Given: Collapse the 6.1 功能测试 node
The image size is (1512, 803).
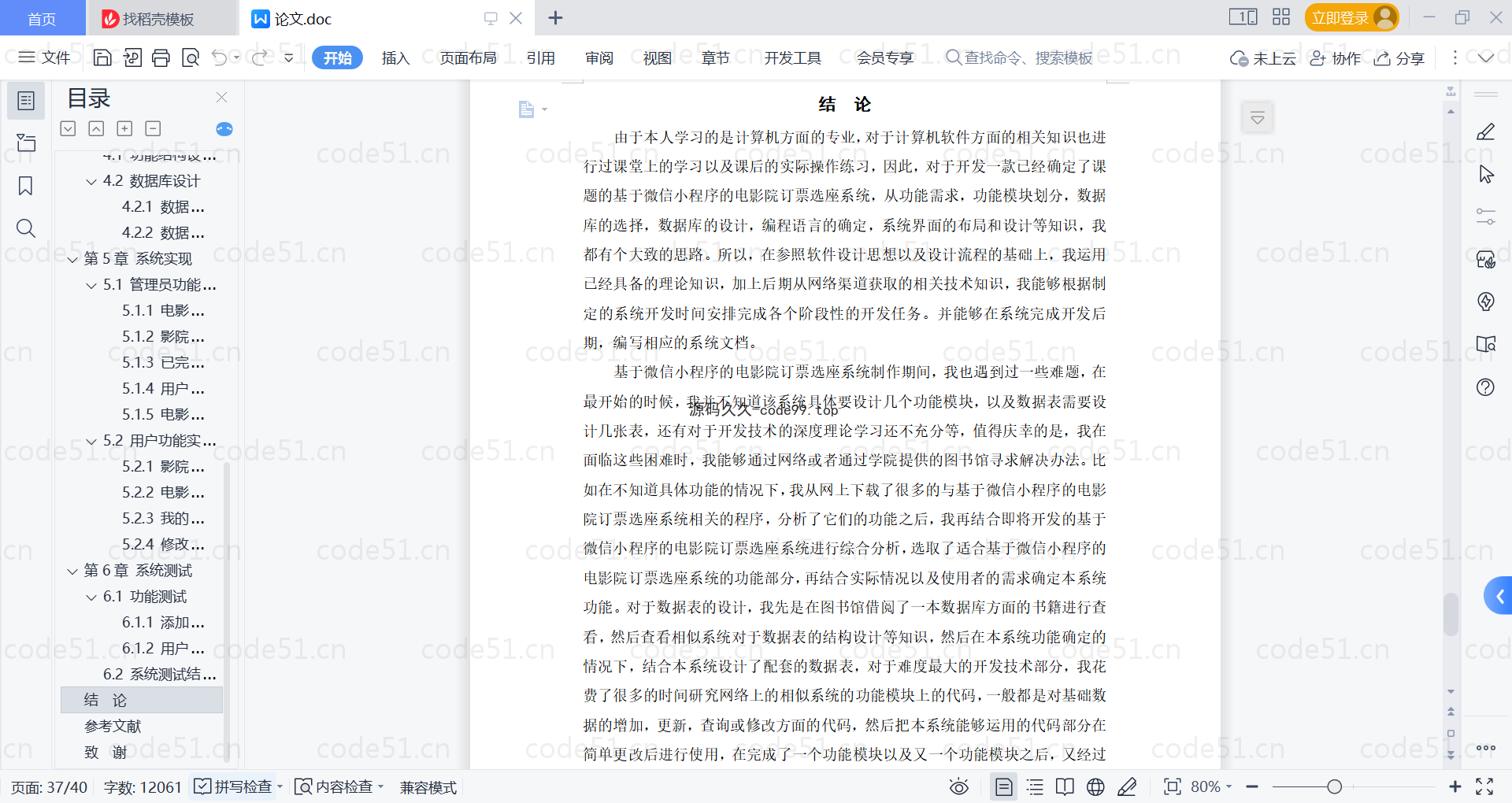Looking at the screenshot, I should 91,597.
